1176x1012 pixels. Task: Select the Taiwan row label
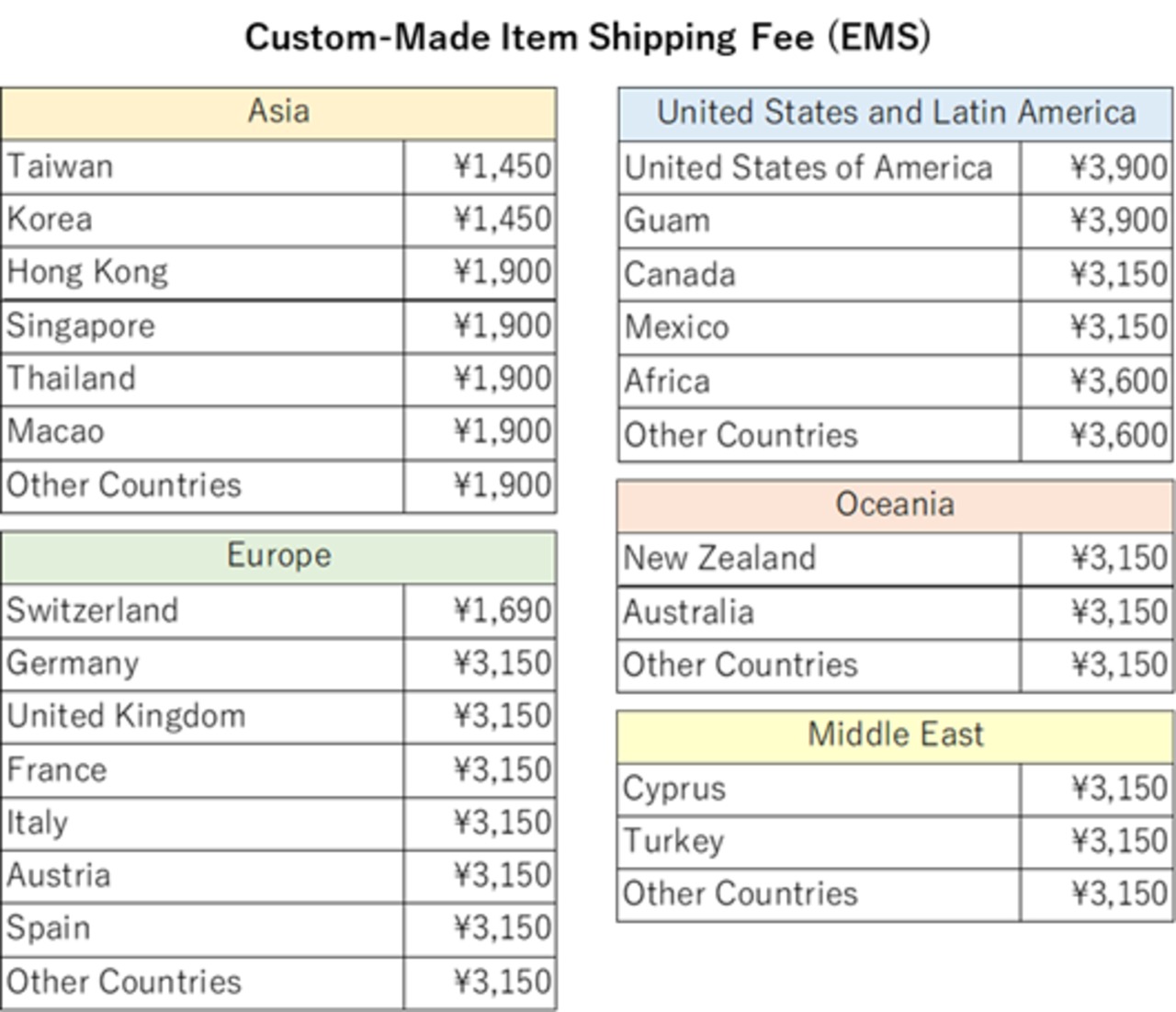click(202, 166)
